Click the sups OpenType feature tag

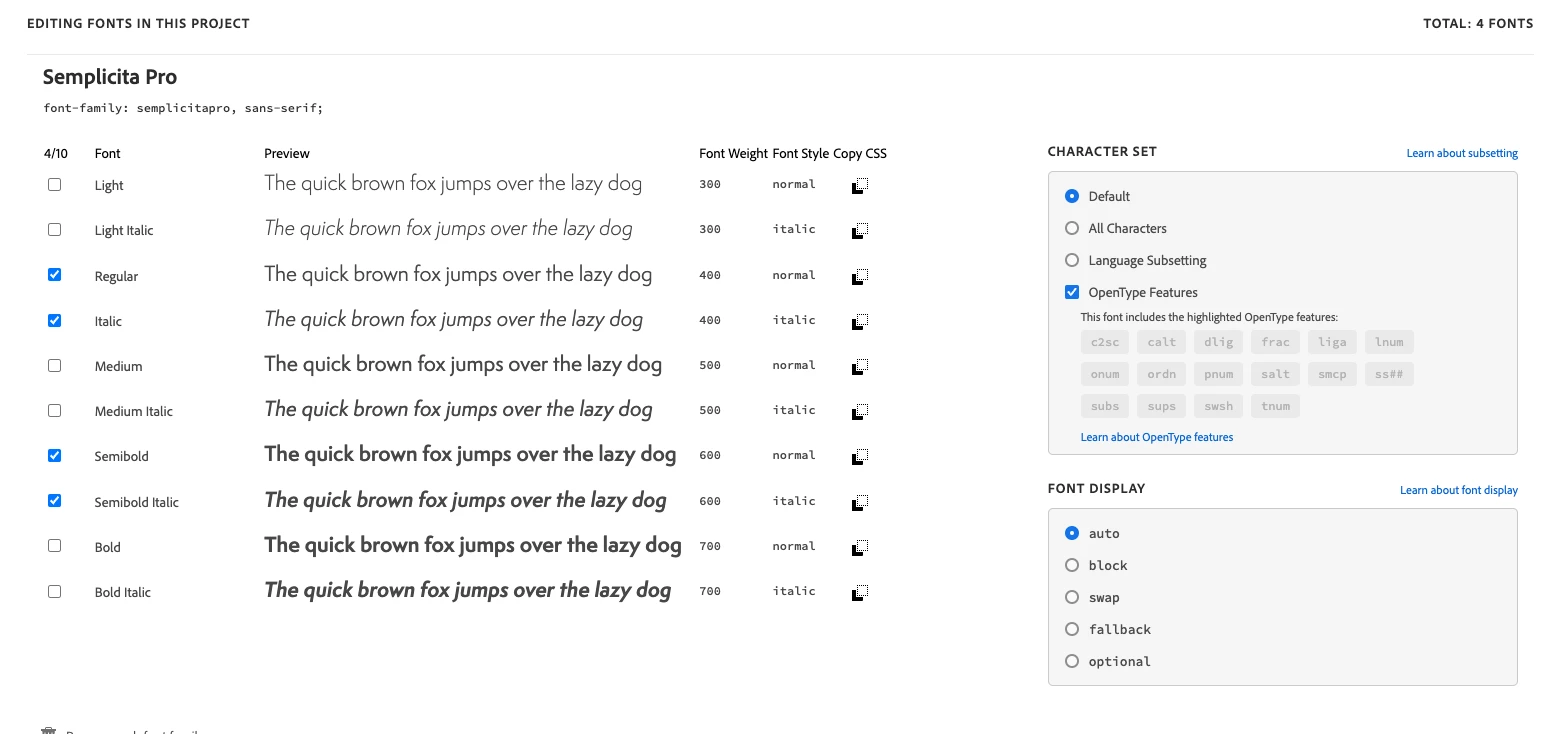pos(1162,406)
